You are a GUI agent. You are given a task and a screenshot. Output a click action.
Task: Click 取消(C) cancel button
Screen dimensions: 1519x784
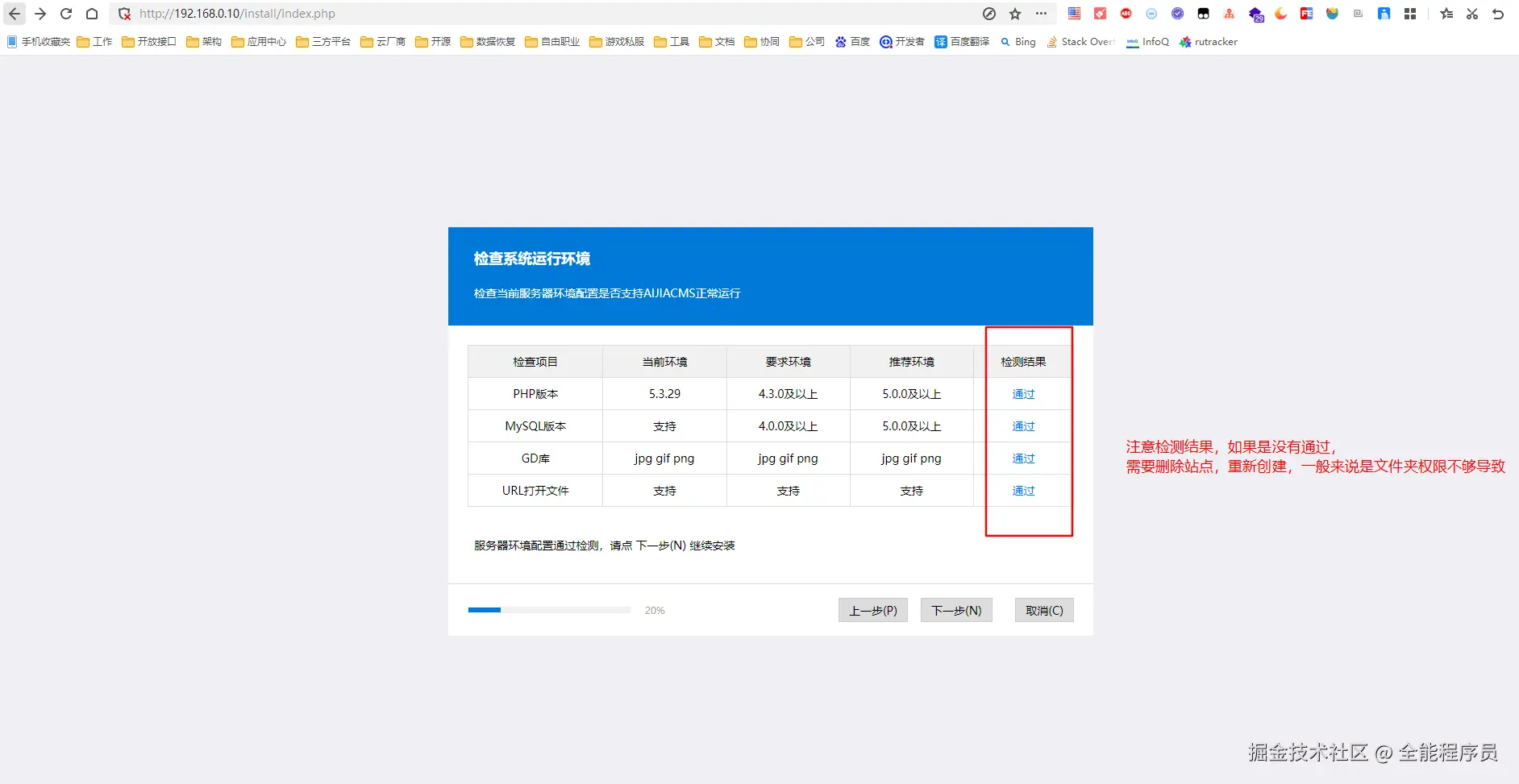[x=1044, y=610]
